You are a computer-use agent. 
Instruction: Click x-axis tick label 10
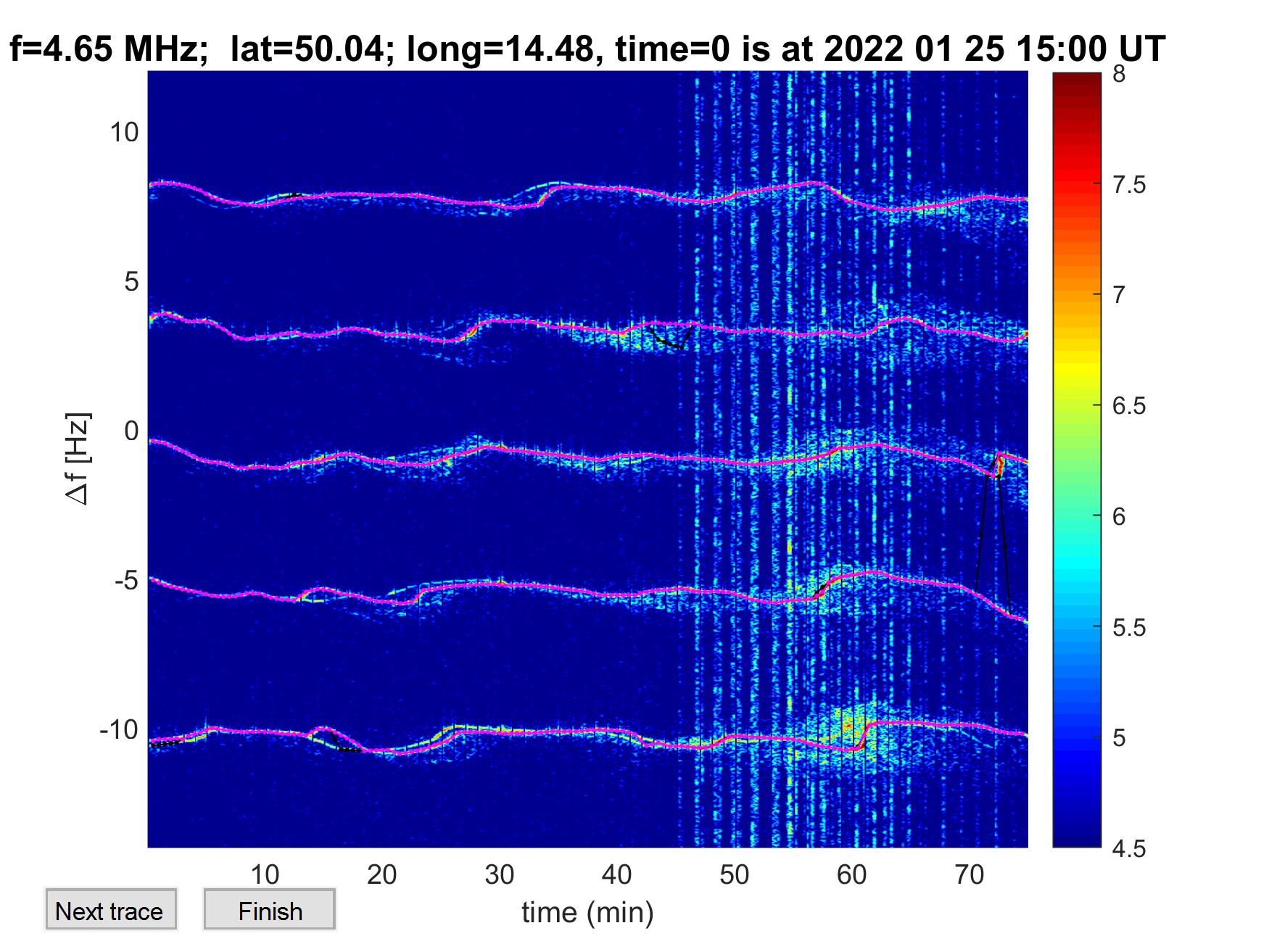click(x=265, y=874)
